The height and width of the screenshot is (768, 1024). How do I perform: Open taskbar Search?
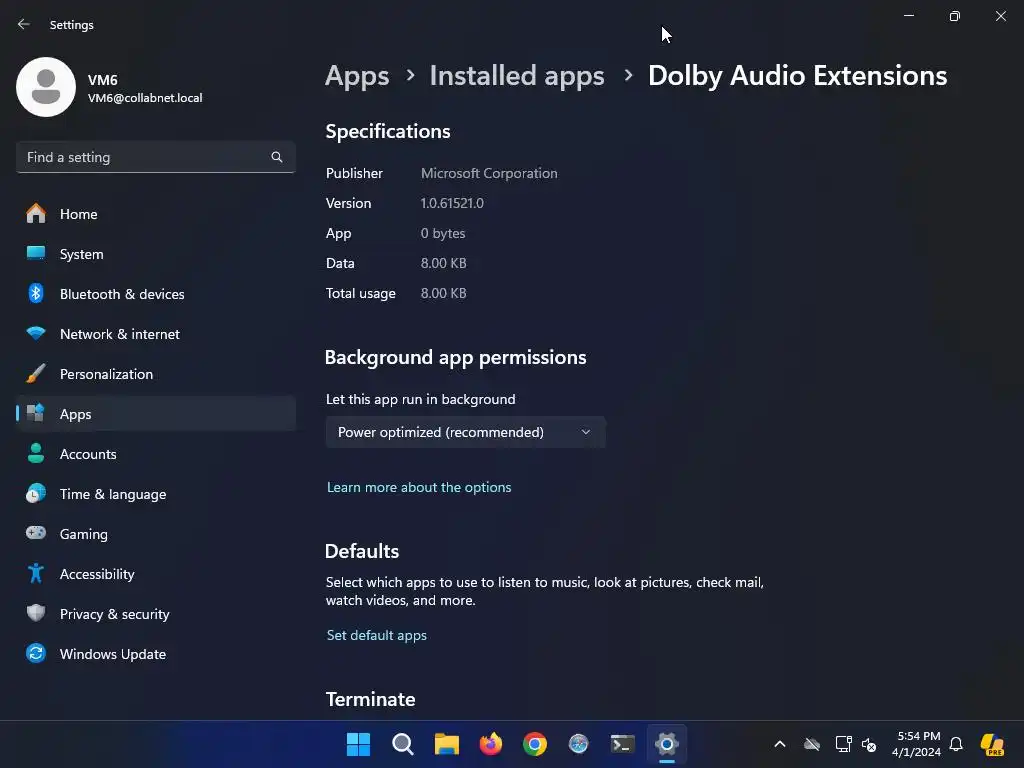402,744
